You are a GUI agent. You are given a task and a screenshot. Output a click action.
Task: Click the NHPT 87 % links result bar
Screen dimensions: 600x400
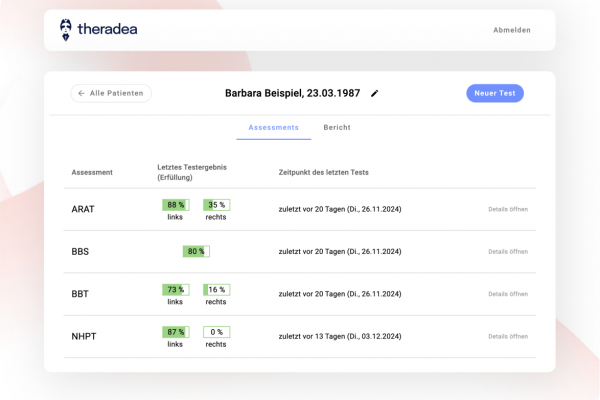pyautogui.click(x=175, y=331)
